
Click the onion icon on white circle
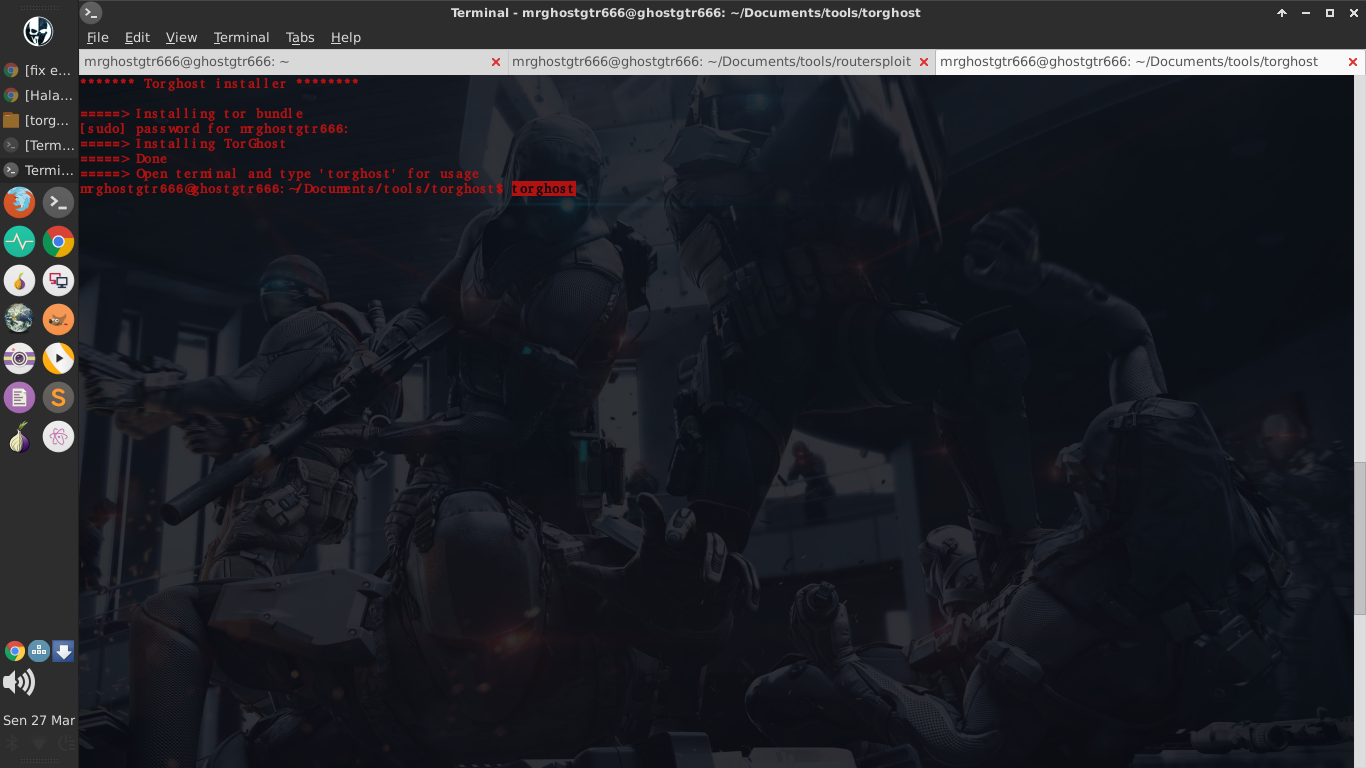coord(19,281)
